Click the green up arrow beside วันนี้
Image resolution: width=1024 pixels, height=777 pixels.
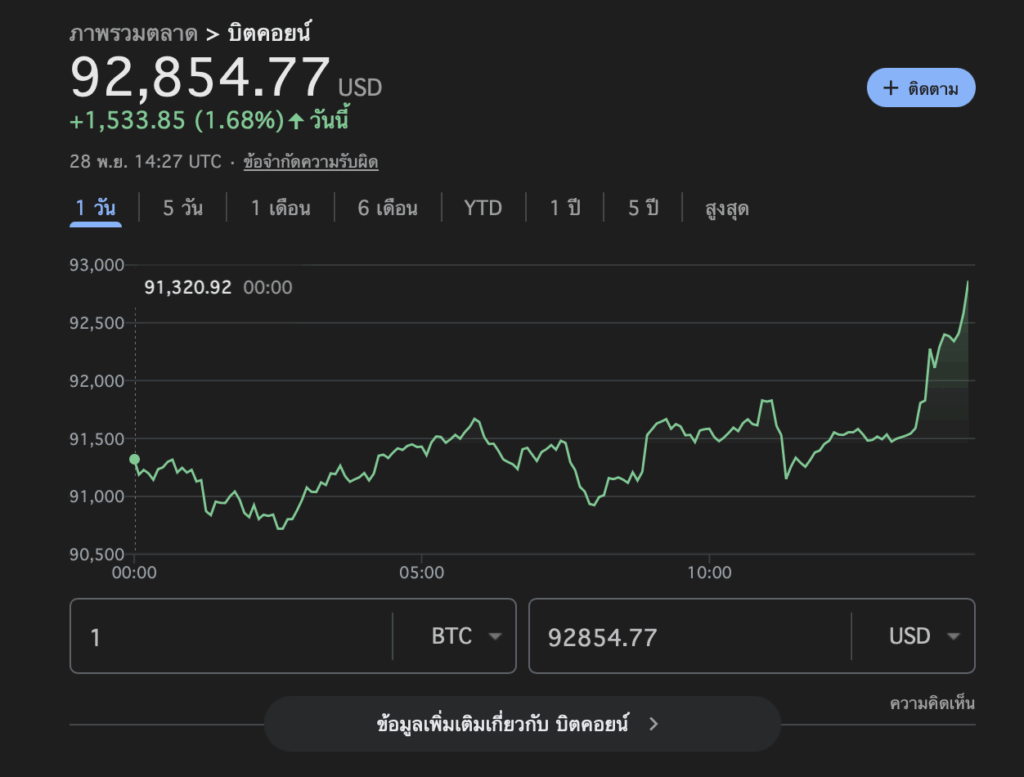point(296,121)
